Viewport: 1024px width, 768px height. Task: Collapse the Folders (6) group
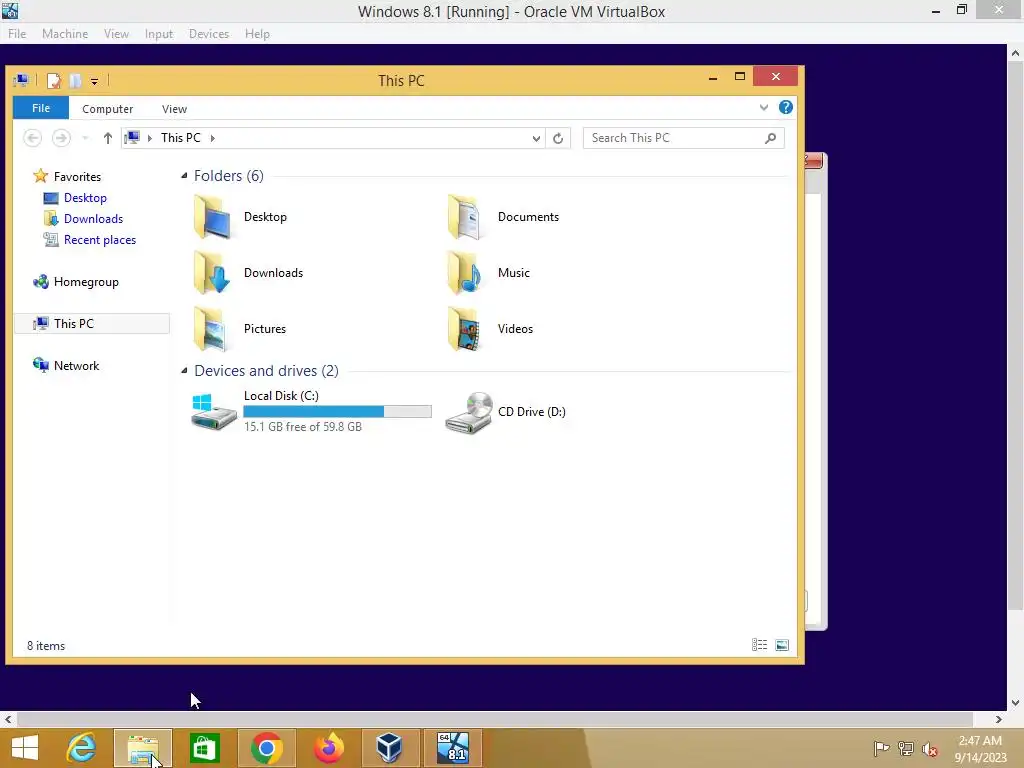(x=184, y=176)
